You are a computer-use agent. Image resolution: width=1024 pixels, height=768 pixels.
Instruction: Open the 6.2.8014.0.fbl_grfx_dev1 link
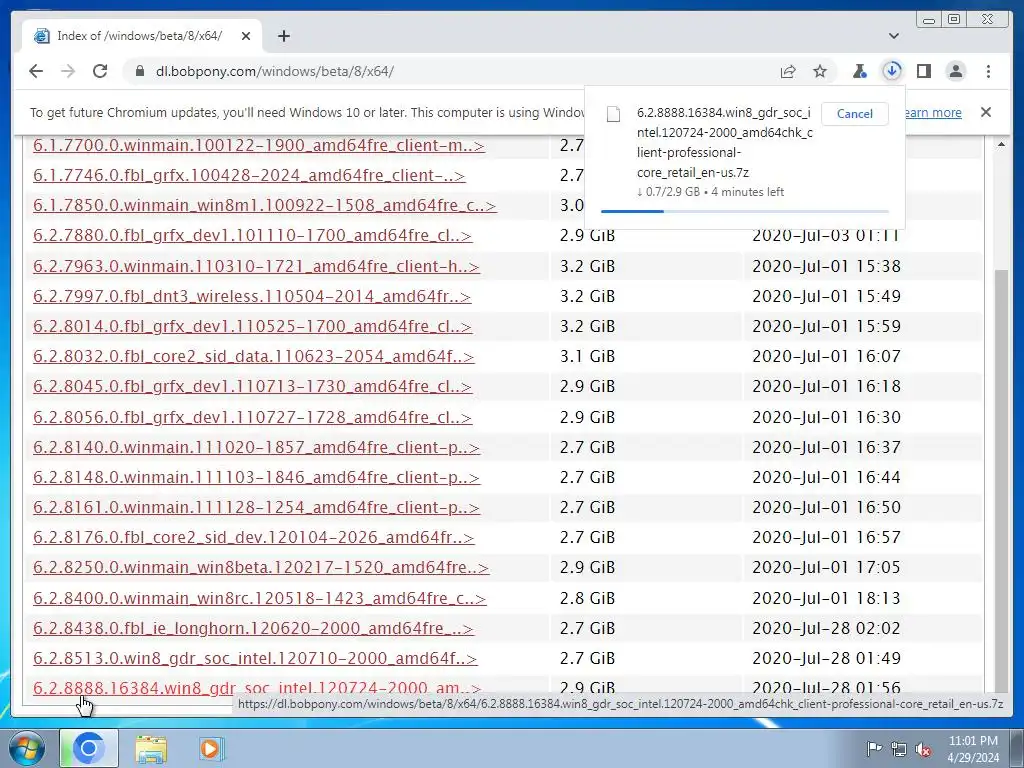tap(252, 327)
